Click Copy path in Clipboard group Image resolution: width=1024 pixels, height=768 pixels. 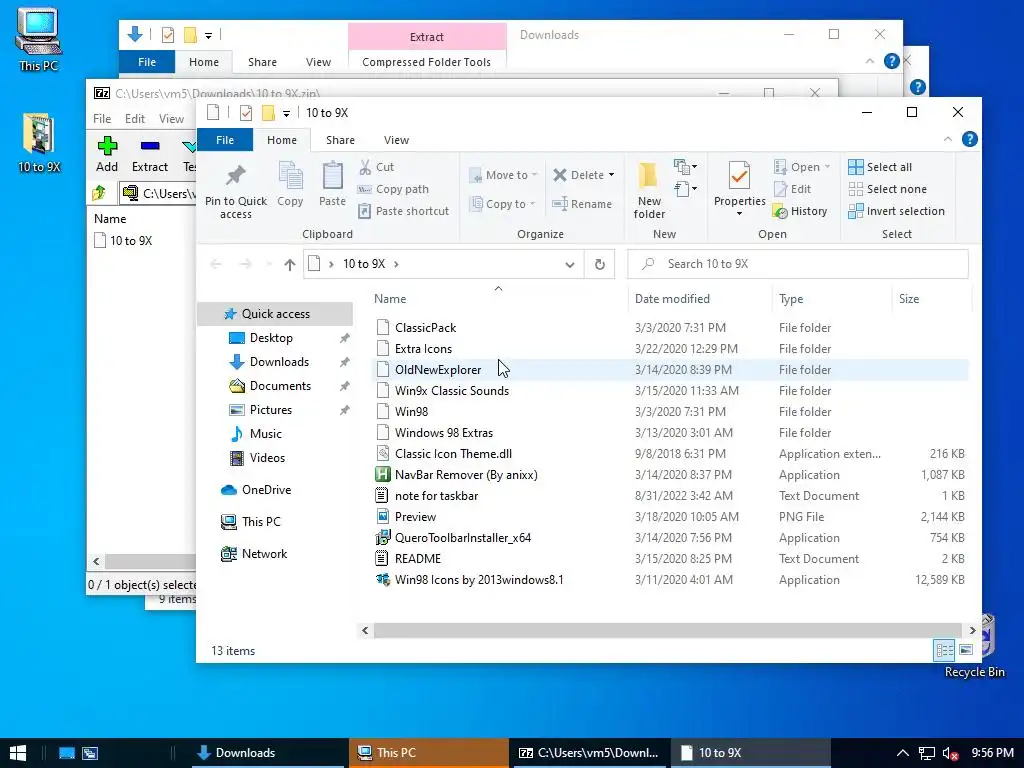tap(393, 189)
